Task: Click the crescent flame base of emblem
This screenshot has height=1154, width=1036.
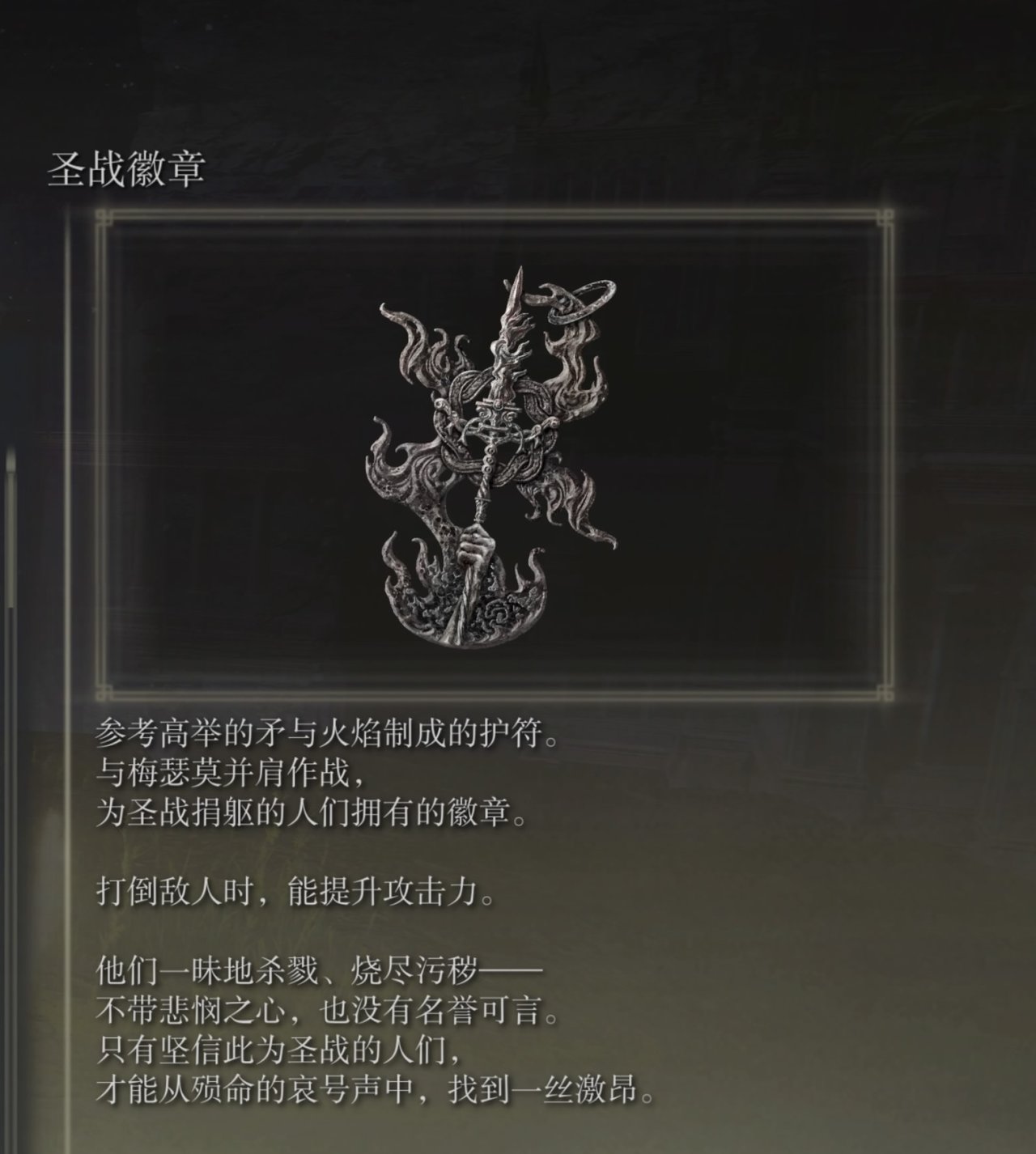Action: coord(470,600)
